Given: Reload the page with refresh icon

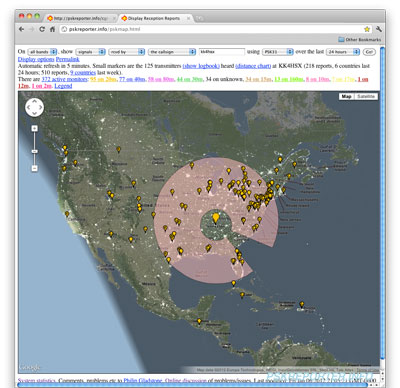Looking at the screenshot, I should pos(42,29).
